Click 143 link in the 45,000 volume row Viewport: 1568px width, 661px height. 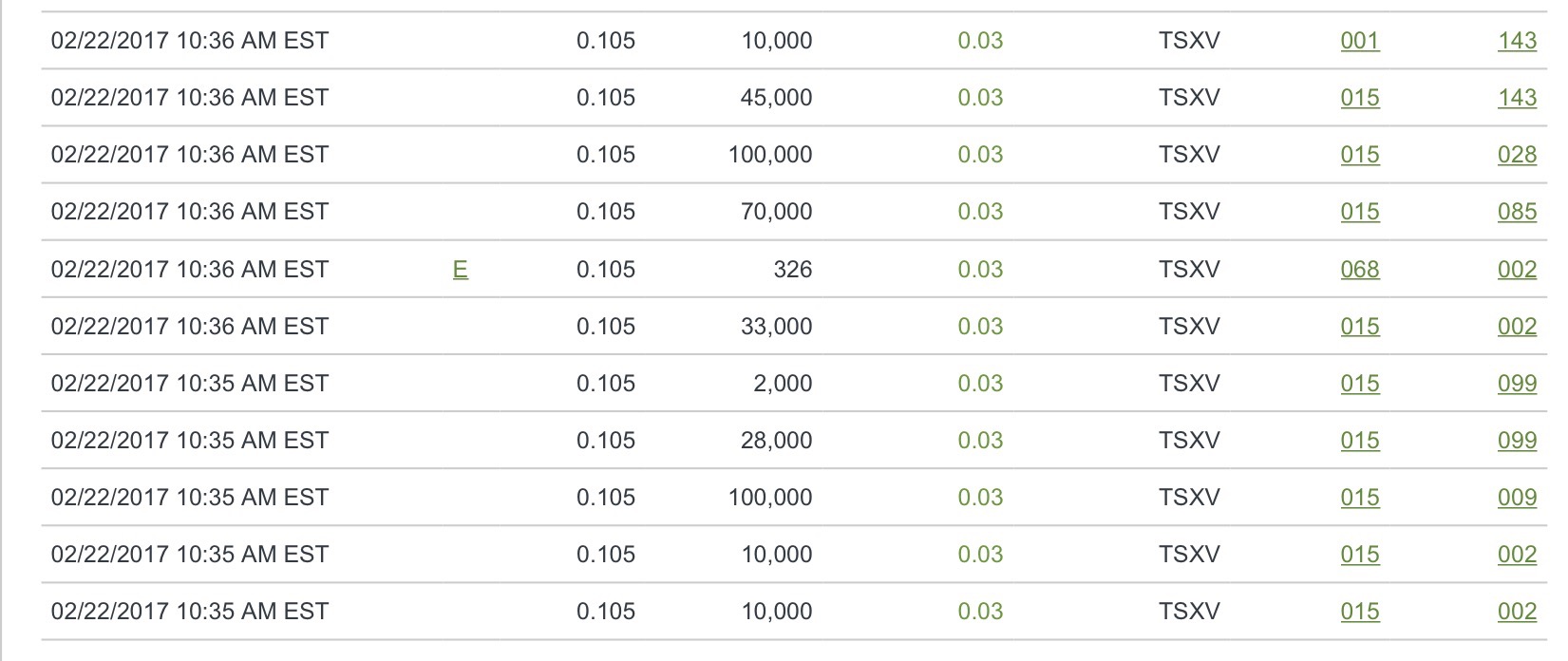1517,98
